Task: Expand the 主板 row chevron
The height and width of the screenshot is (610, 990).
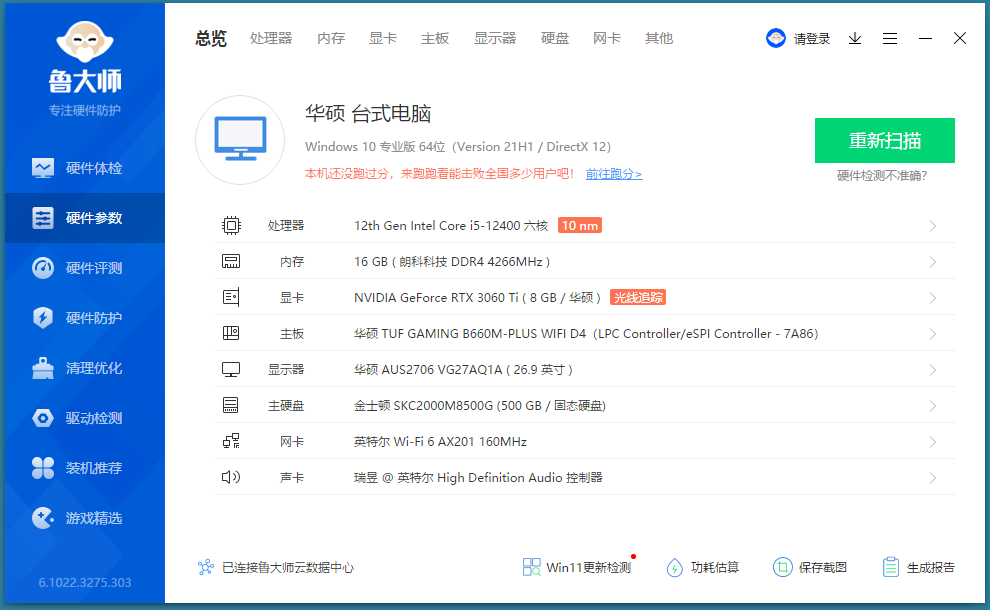Action: click(x=933, y=334)
